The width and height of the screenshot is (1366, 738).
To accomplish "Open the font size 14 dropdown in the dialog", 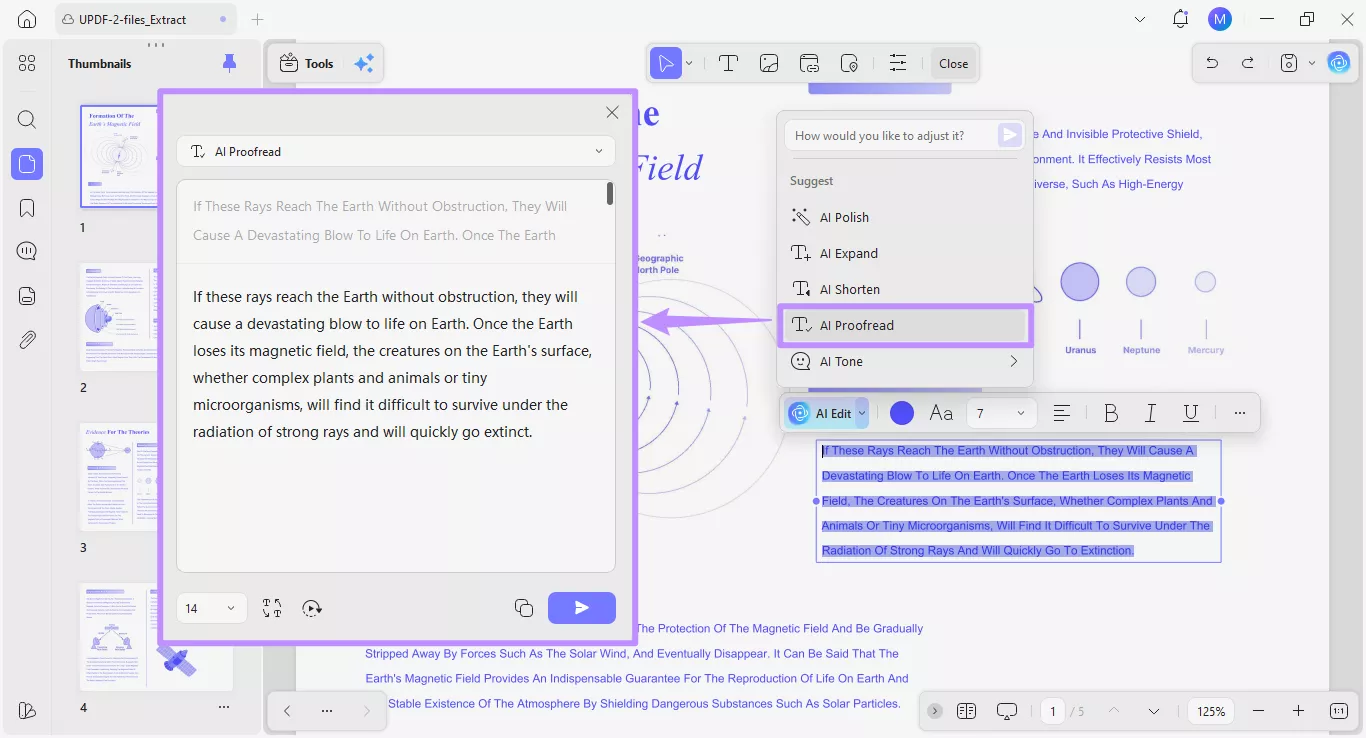I will (210, 607).
